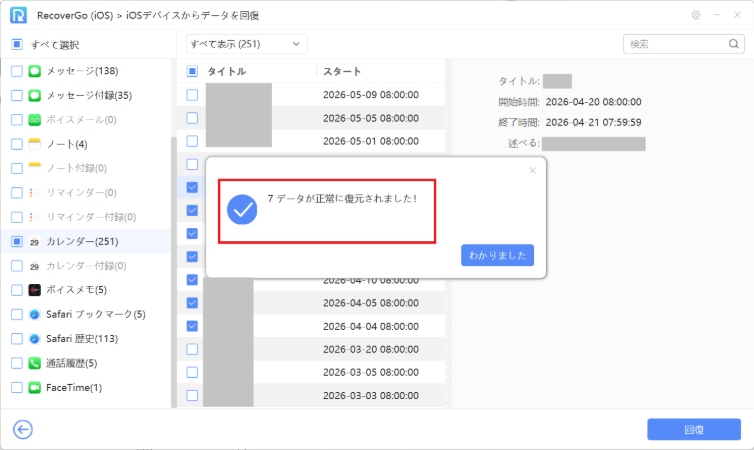Select the 2026-04-04 08:00:00 row

[x=311, y=326]
